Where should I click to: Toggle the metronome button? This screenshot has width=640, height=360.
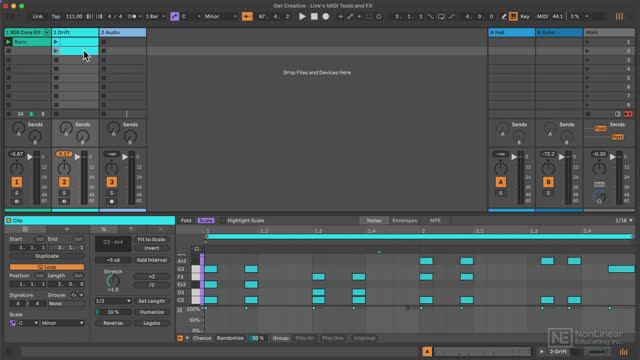132,16
